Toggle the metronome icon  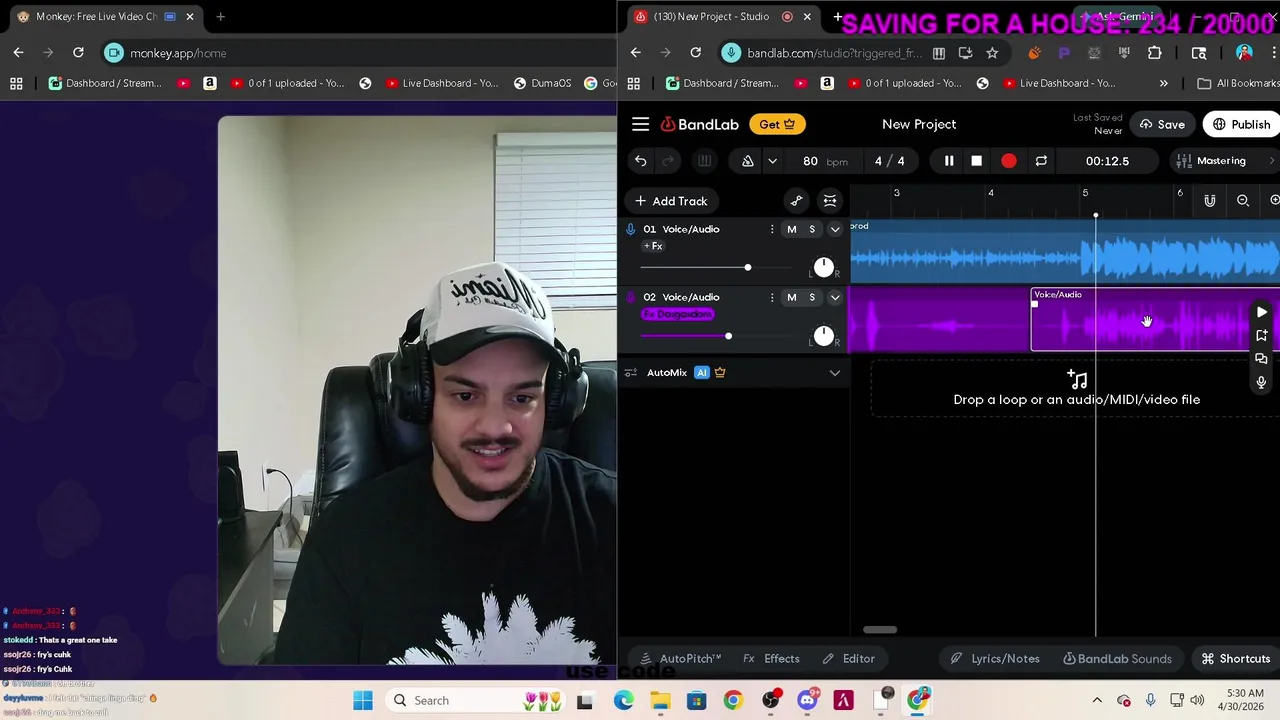[x=747, y=161]
